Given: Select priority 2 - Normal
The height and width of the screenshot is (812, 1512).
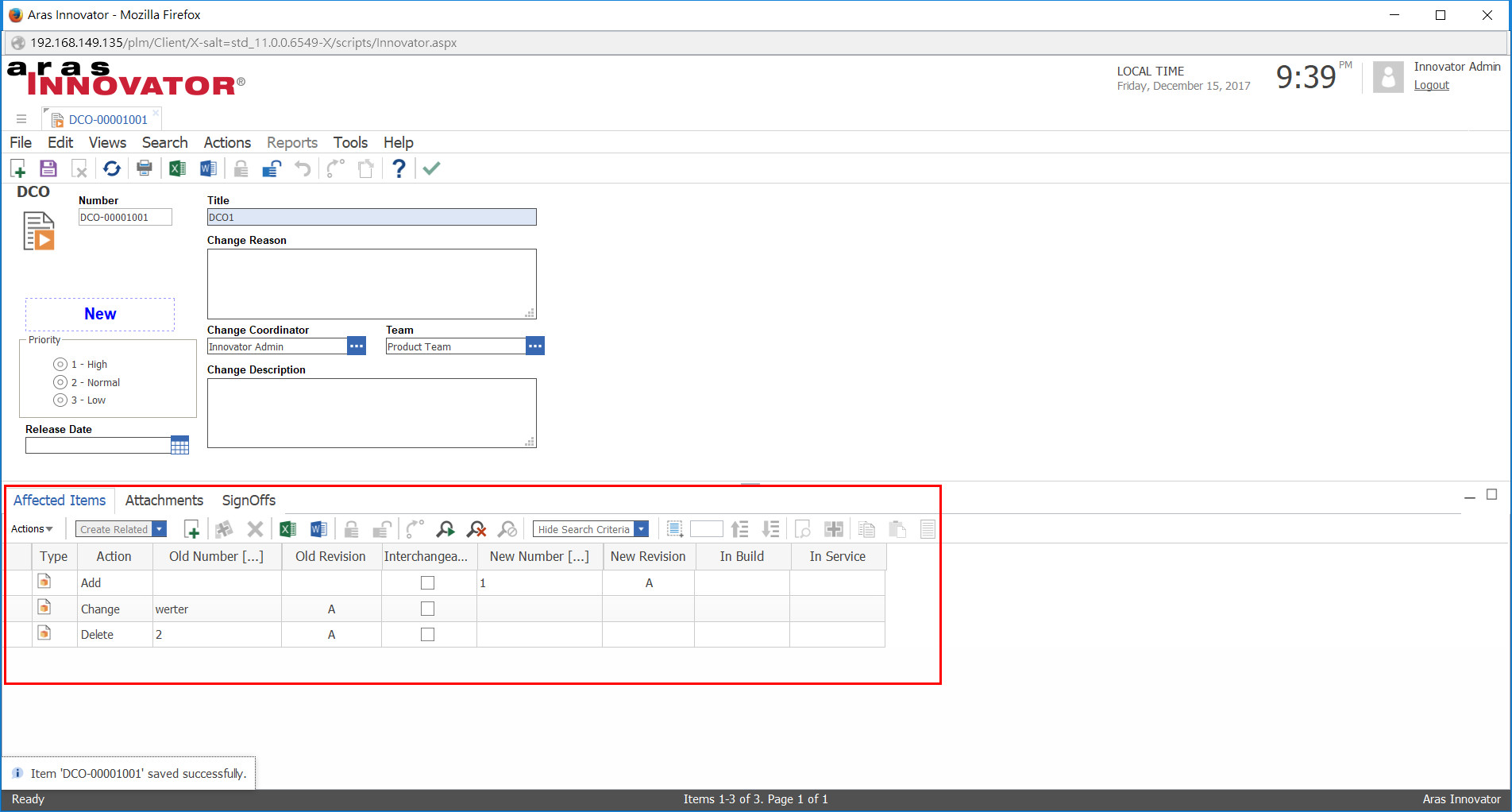Looking at the screenshot, I should coord(60,382).
